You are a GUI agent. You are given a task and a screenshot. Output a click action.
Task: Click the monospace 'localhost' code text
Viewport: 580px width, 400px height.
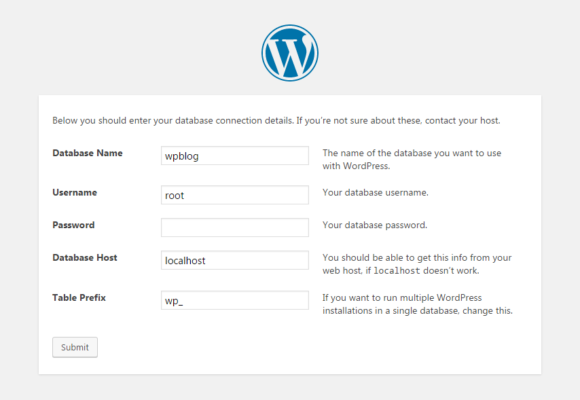(397, 271)
